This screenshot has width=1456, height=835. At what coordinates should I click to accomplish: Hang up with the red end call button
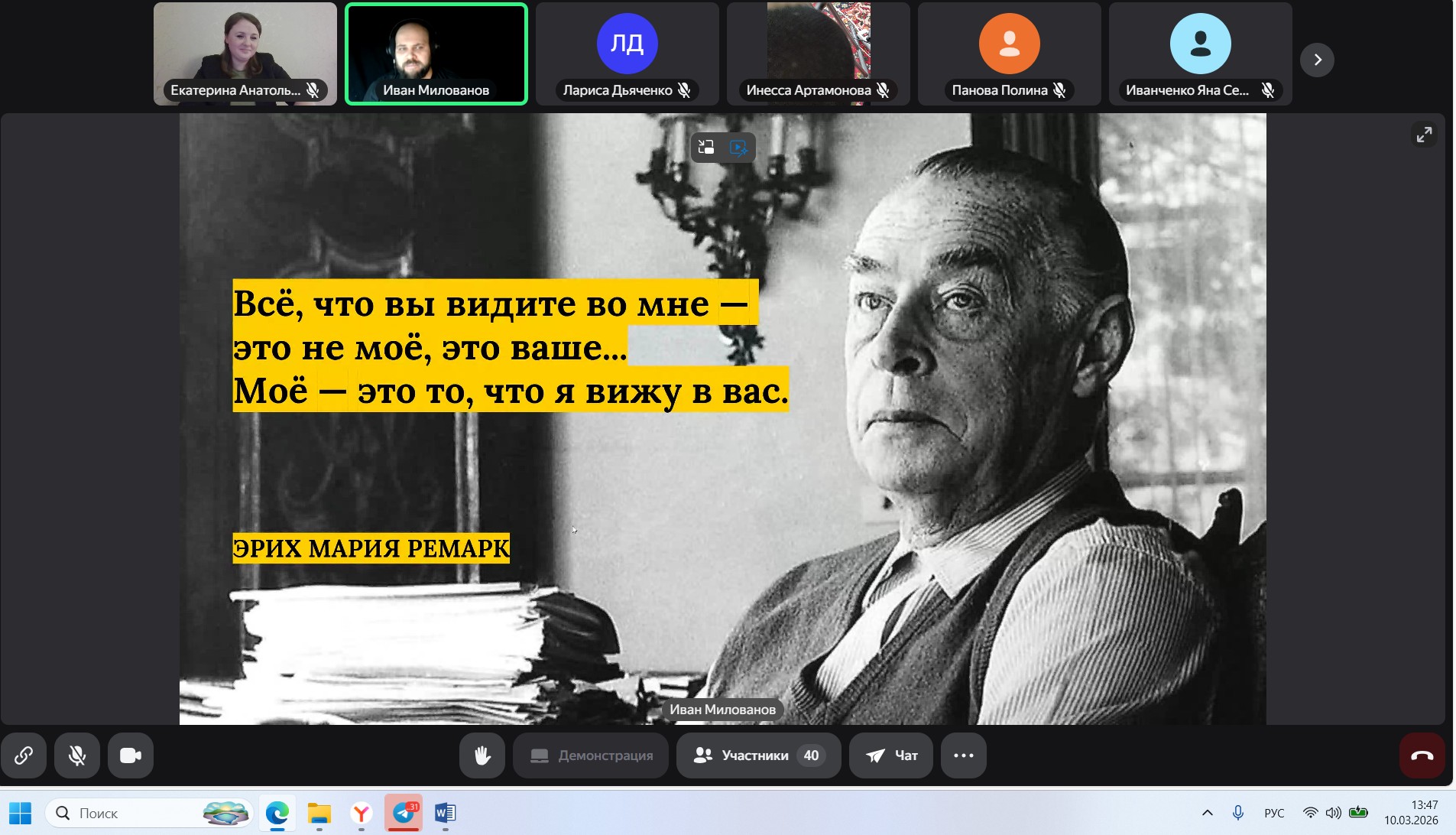[1422, 755]
